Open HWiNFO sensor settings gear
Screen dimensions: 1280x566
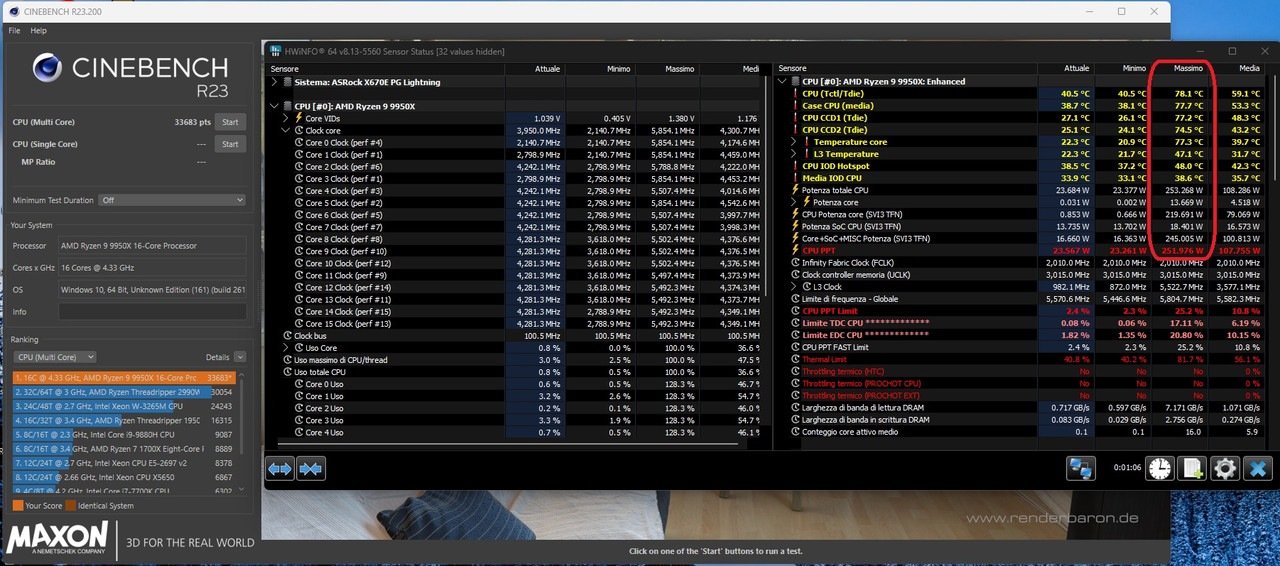pyautogui.click(x=1225, y=468)
